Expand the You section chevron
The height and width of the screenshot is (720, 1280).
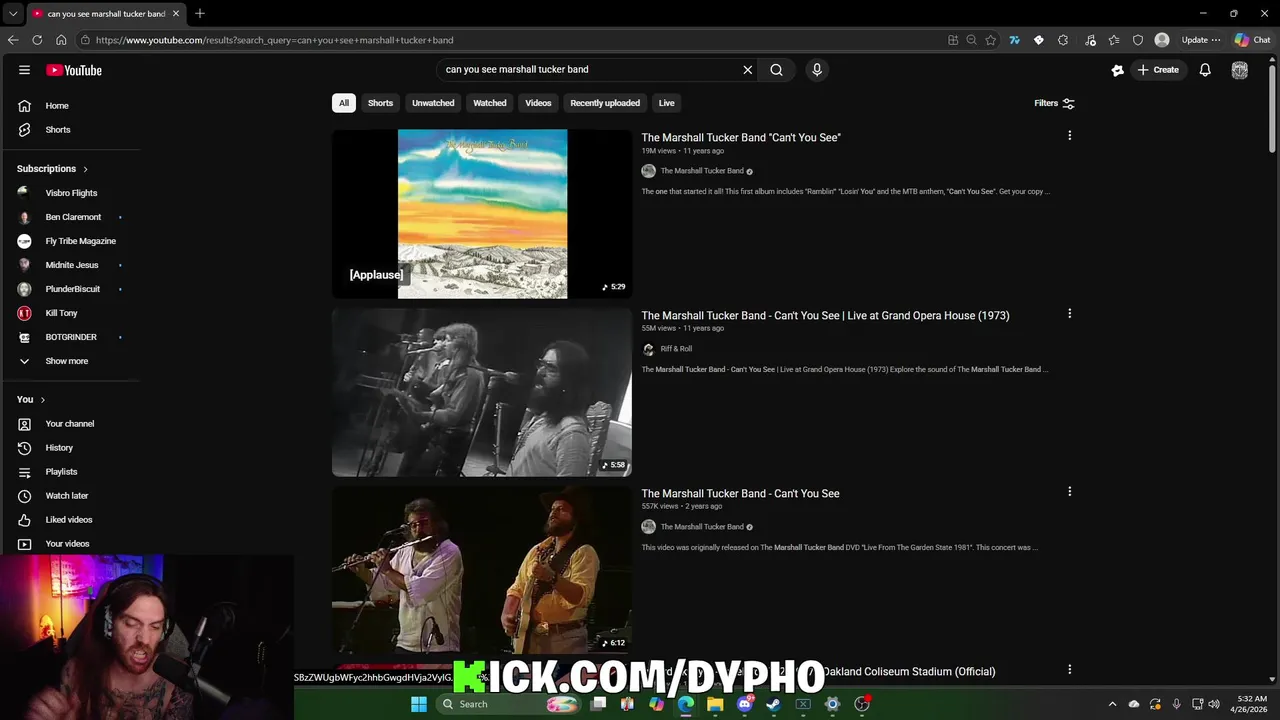[42, 400]
